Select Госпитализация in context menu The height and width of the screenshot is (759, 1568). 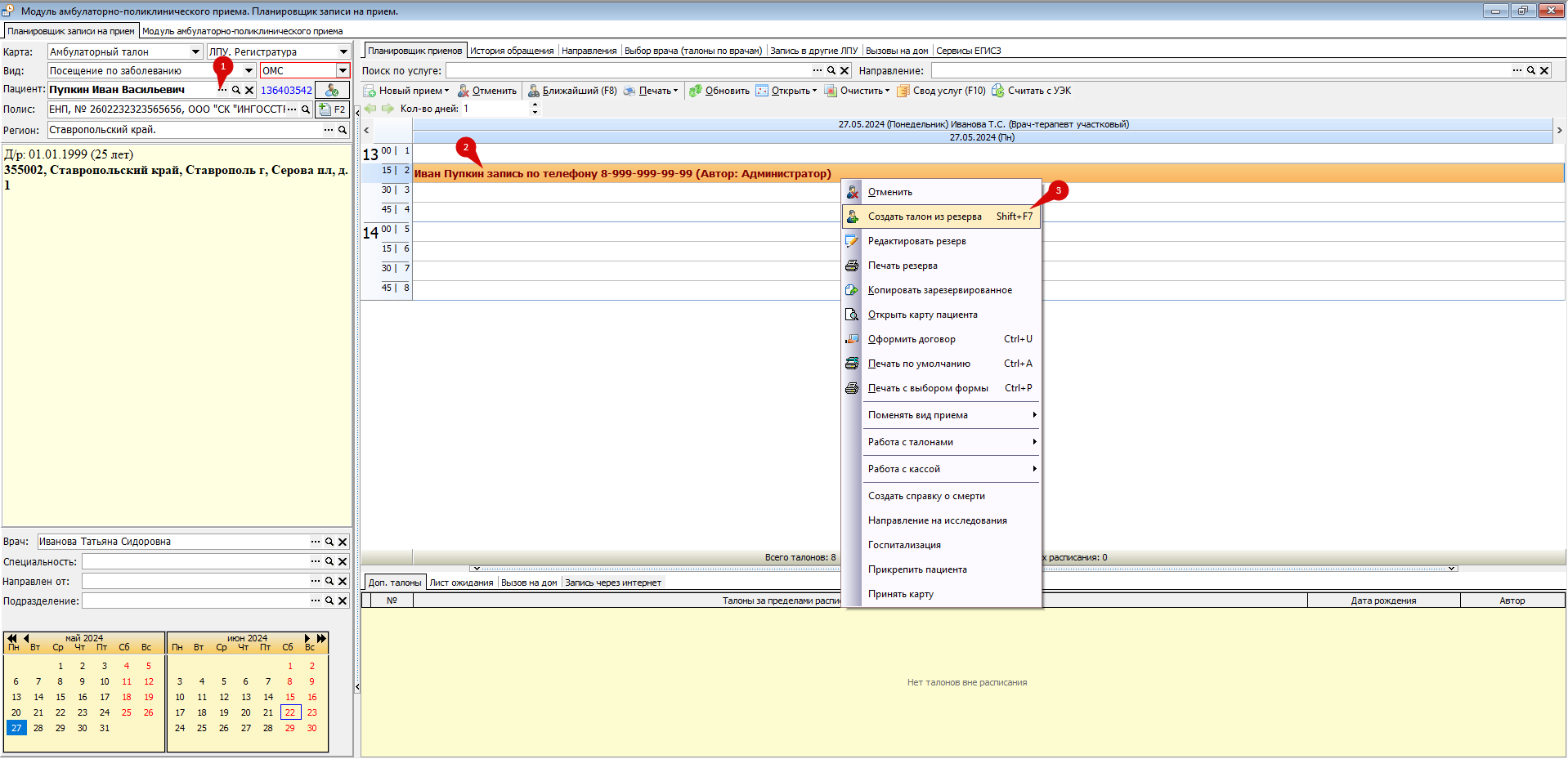click(x=942, y=545)
